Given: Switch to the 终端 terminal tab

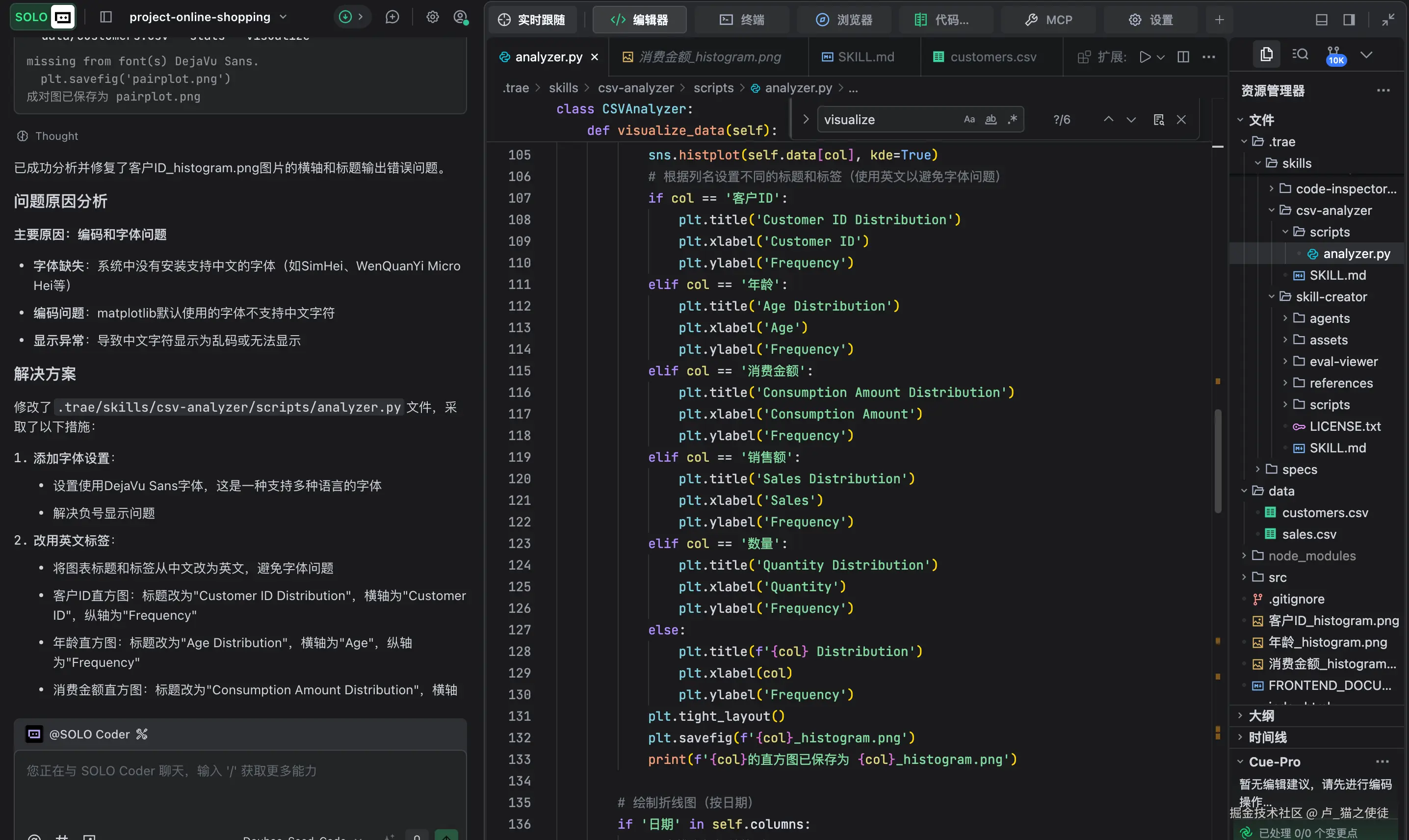Looking at the screenshot, I should (742, 20).
